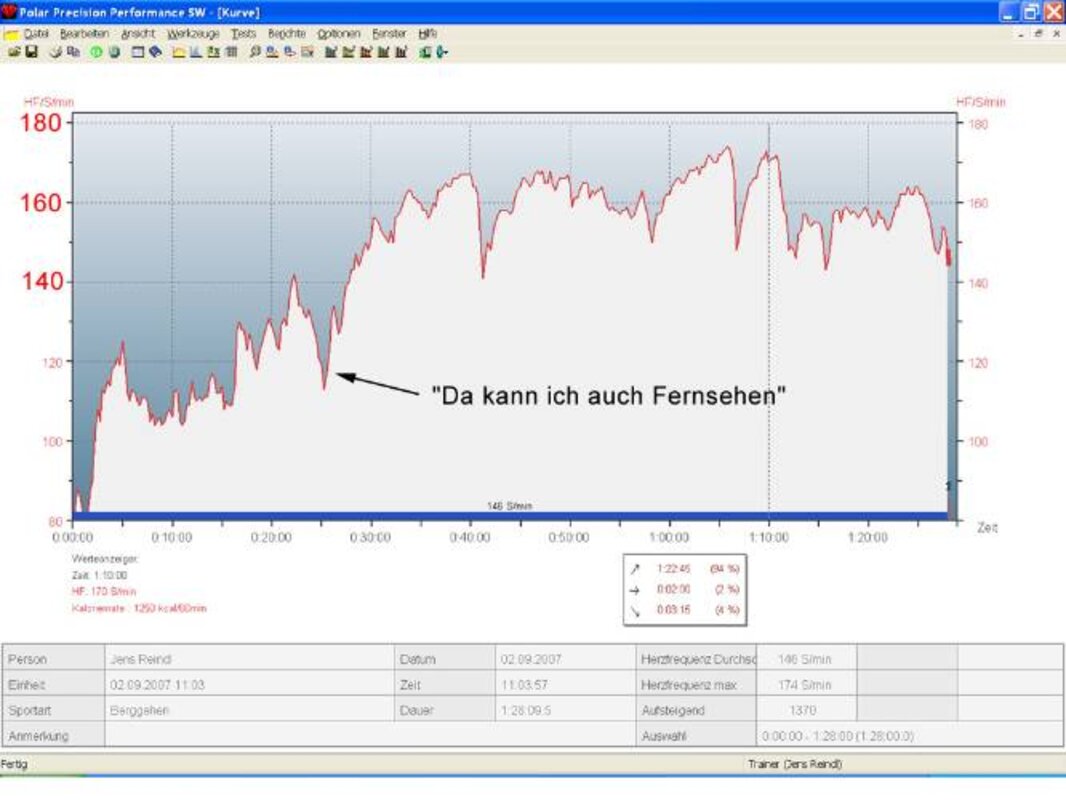1066x800 pixels.
Task: Open the Ansicht menu
Action: pos(138,33)
